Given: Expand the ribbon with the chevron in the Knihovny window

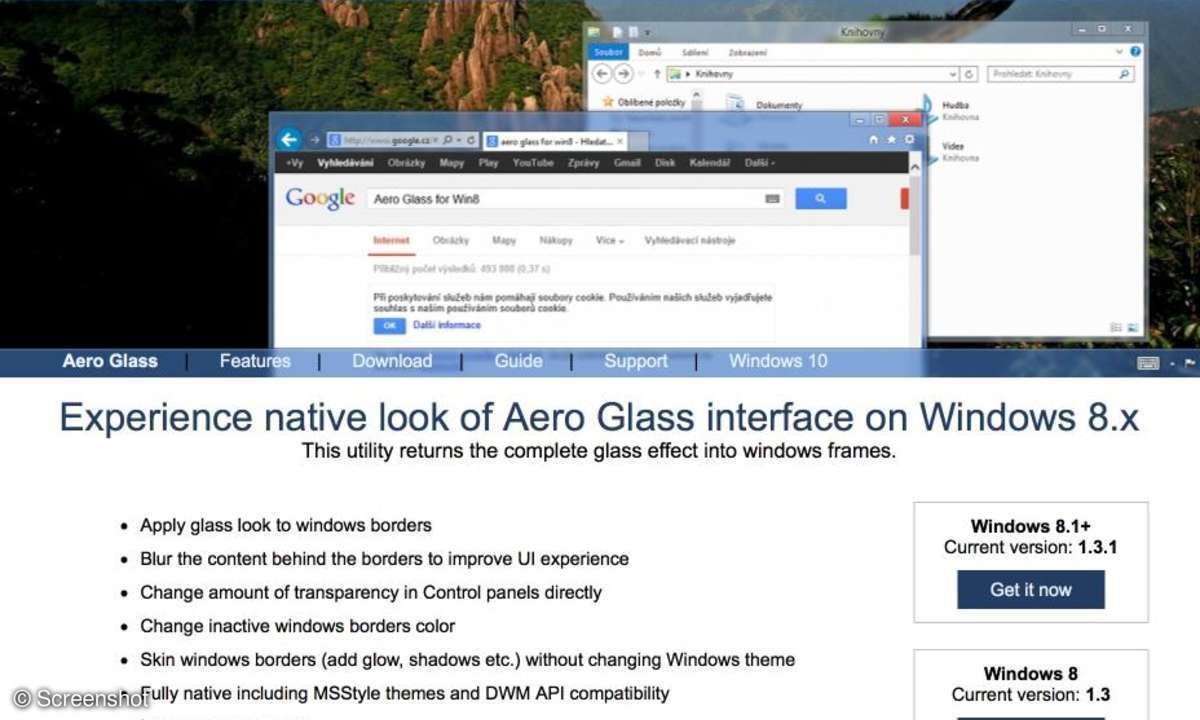Looking at the screenshot, I should click(1118, 52).
